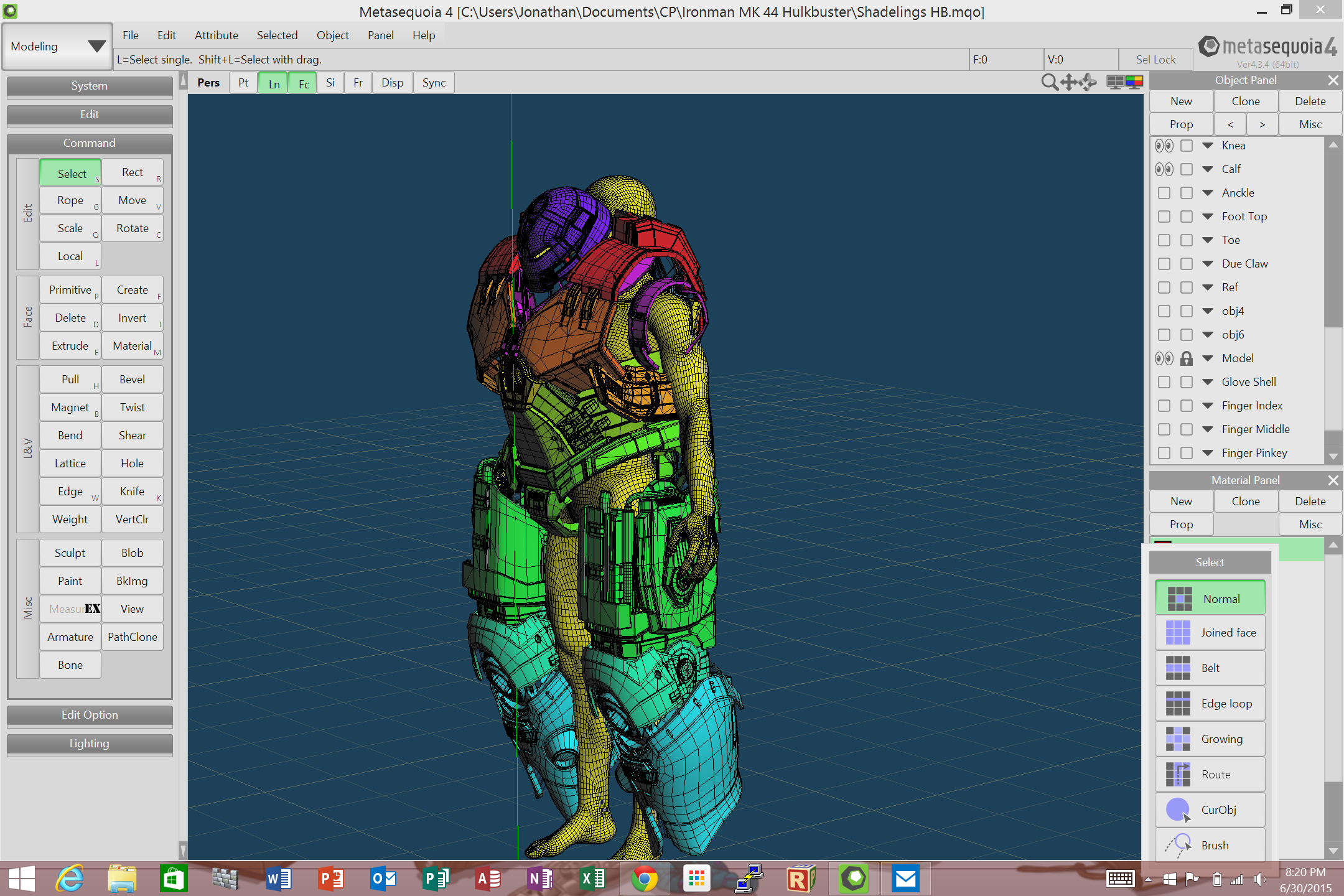Image resolution: width=1344 pixels, height=896 pixels.
Task: Open File Explorer from the taskbar
Action: coord(122,879)
